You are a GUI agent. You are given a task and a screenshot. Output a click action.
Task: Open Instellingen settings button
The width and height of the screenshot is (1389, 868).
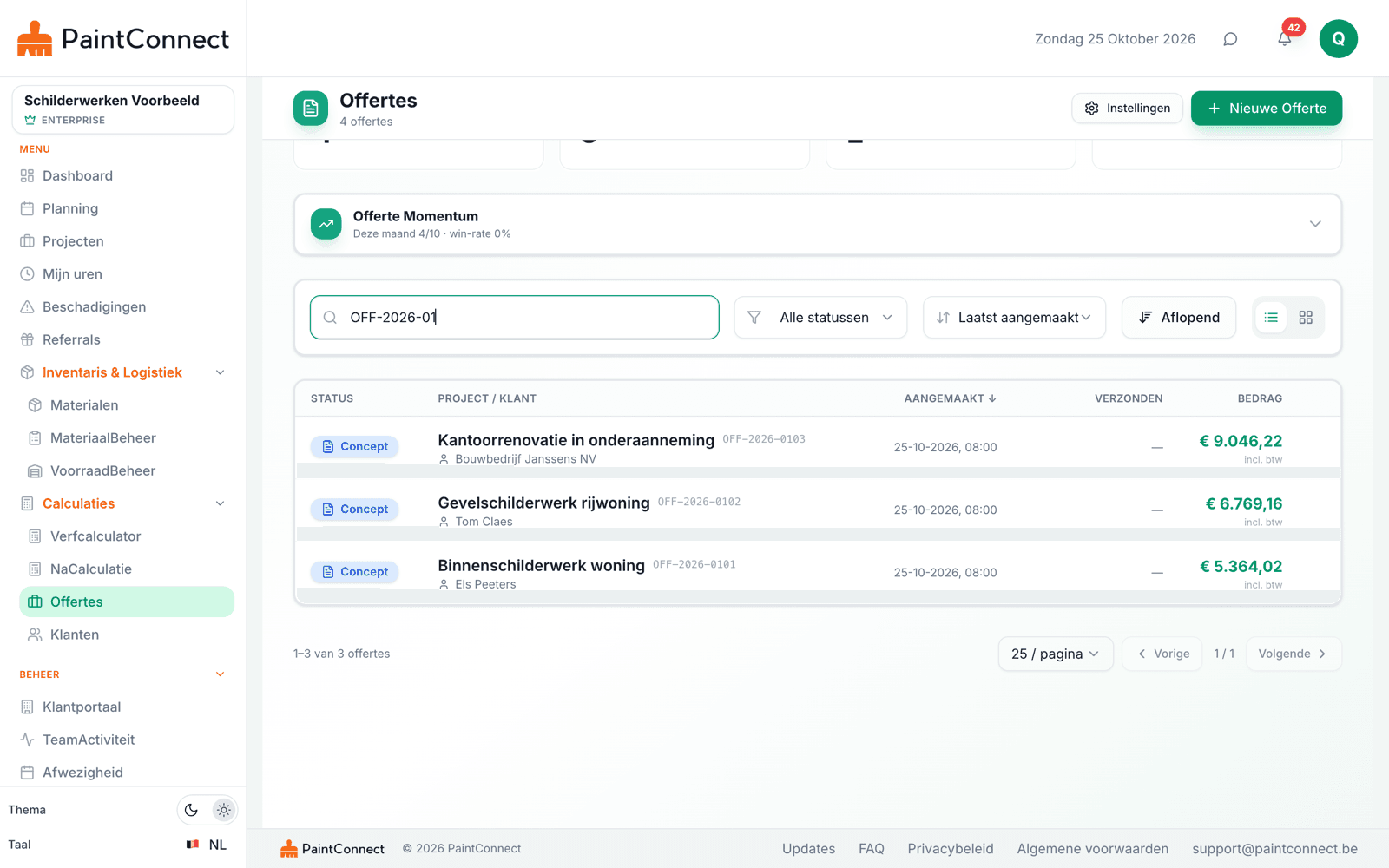point(1127,108)
